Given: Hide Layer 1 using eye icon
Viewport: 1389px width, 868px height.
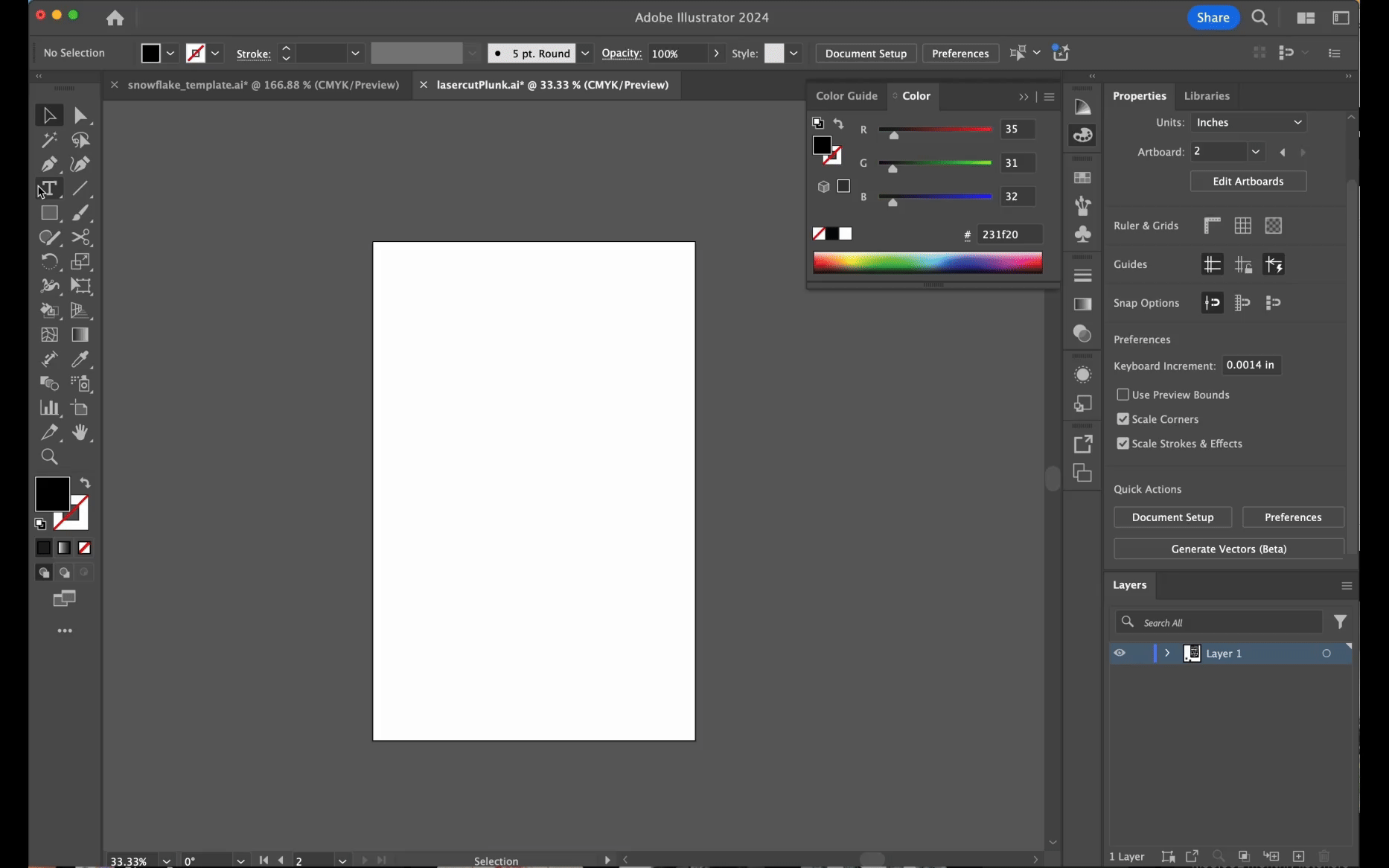Looking at the screenshot, I should tap(1120, 653).
